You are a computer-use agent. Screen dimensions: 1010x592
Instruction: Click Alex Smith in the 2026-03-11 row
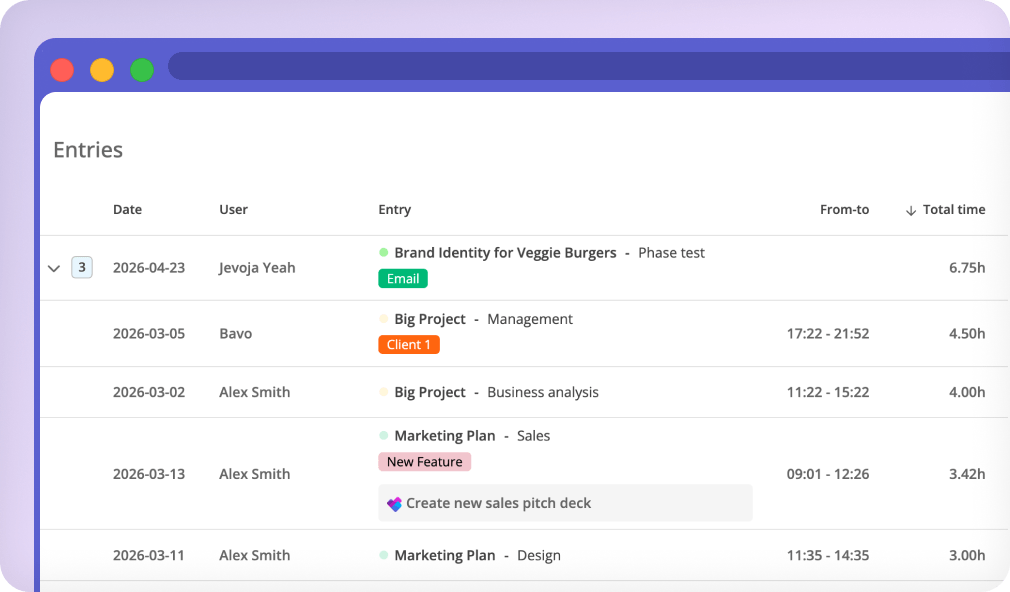[x=254, y=555]
